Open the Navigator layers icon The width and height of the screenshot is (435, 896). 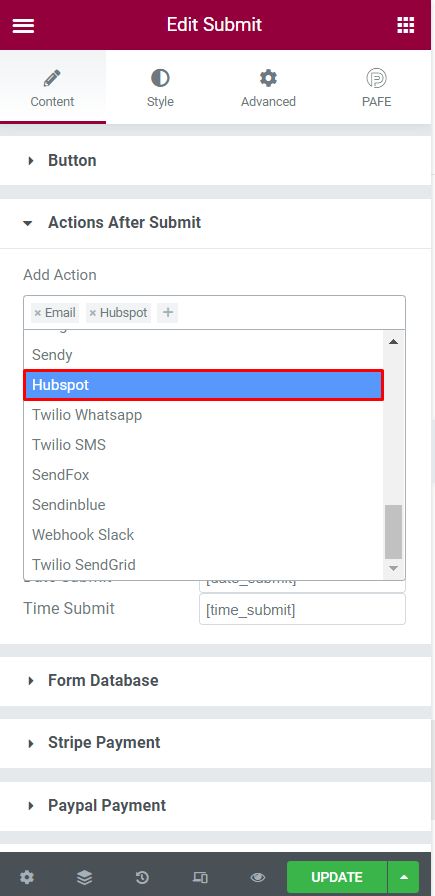tap(85, 877)
